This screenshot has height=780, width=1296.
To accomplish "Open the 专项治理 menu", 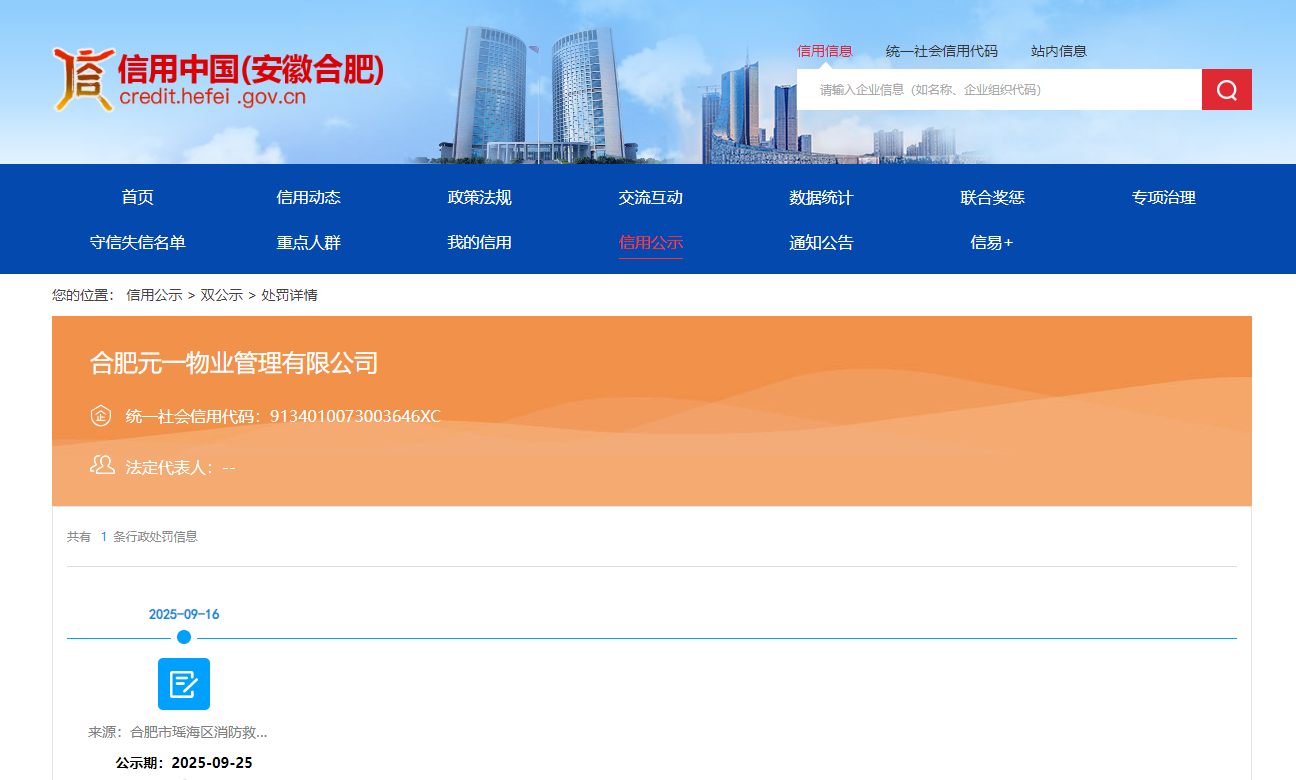I will pos(1164,197).
